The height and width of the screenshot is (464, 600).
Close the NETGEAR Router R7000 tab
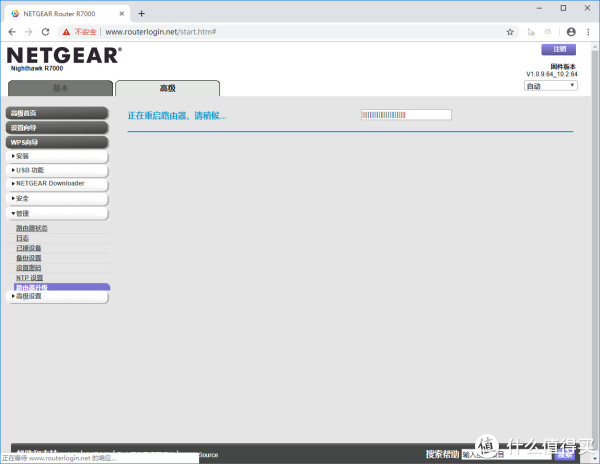point(122,14)
